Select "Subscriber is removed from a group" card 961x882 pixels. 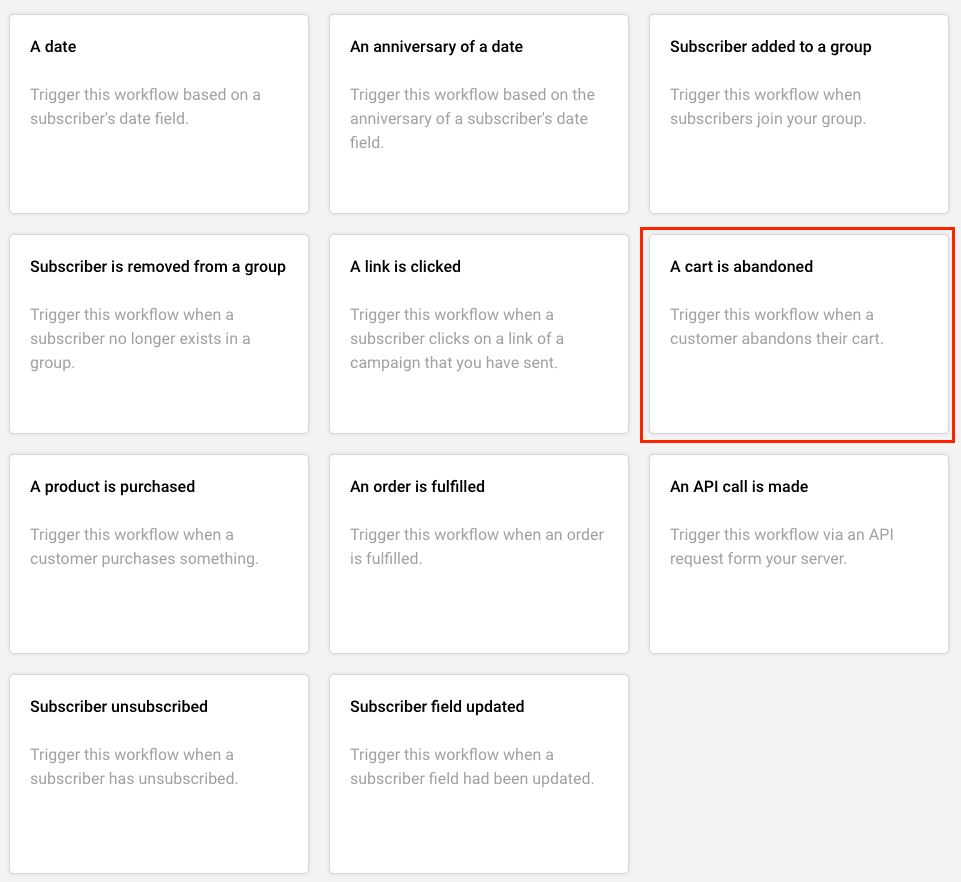coord(159,333)
